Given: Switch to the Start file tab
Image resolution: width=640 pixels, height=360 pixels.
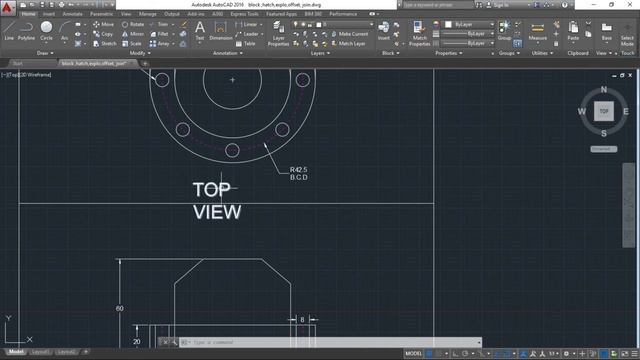Looking at the screenshot, I should click(18, 63).
